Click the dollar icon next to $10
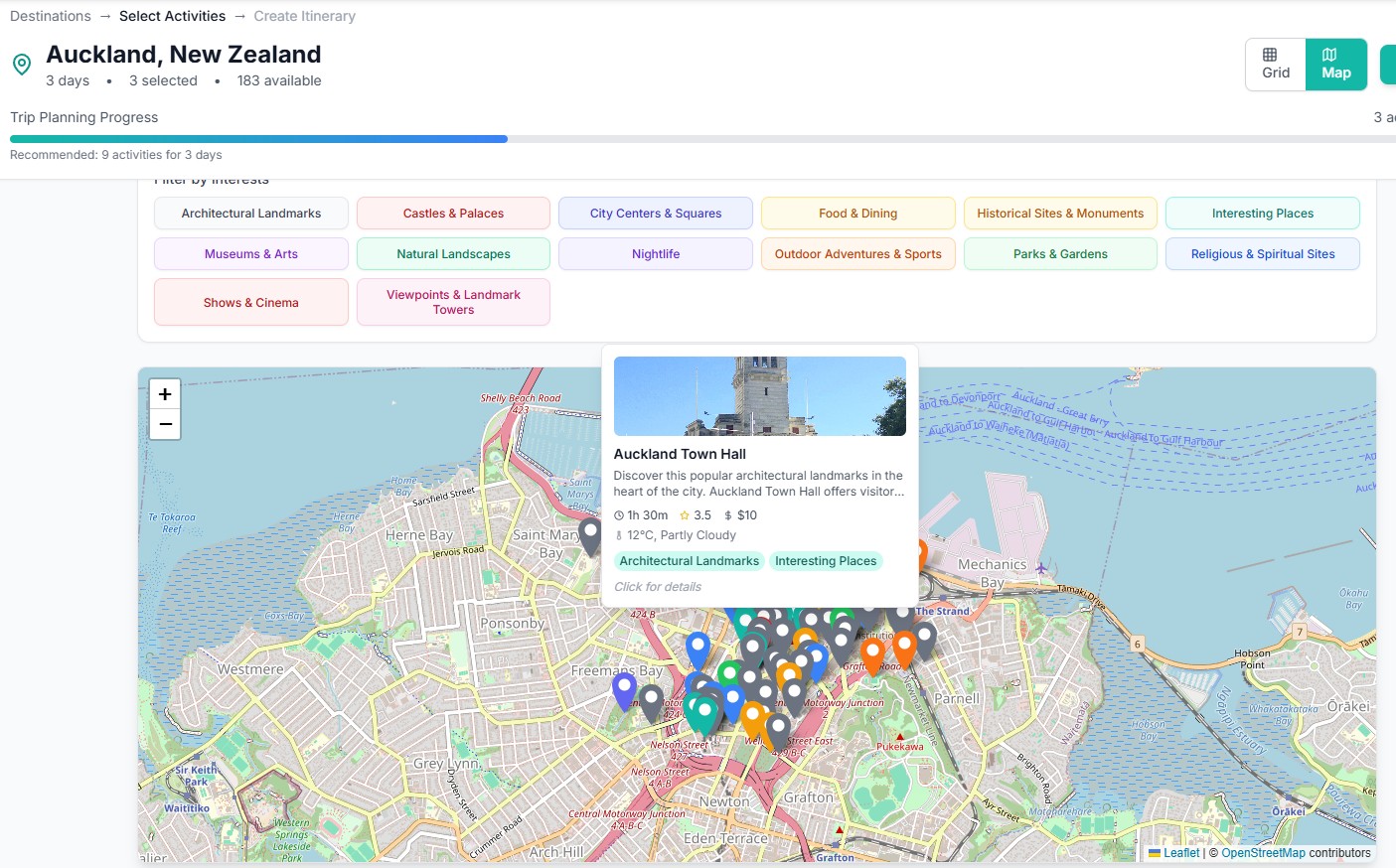Viewport: 1396px width, 868px height. click(x=728, y=515)
